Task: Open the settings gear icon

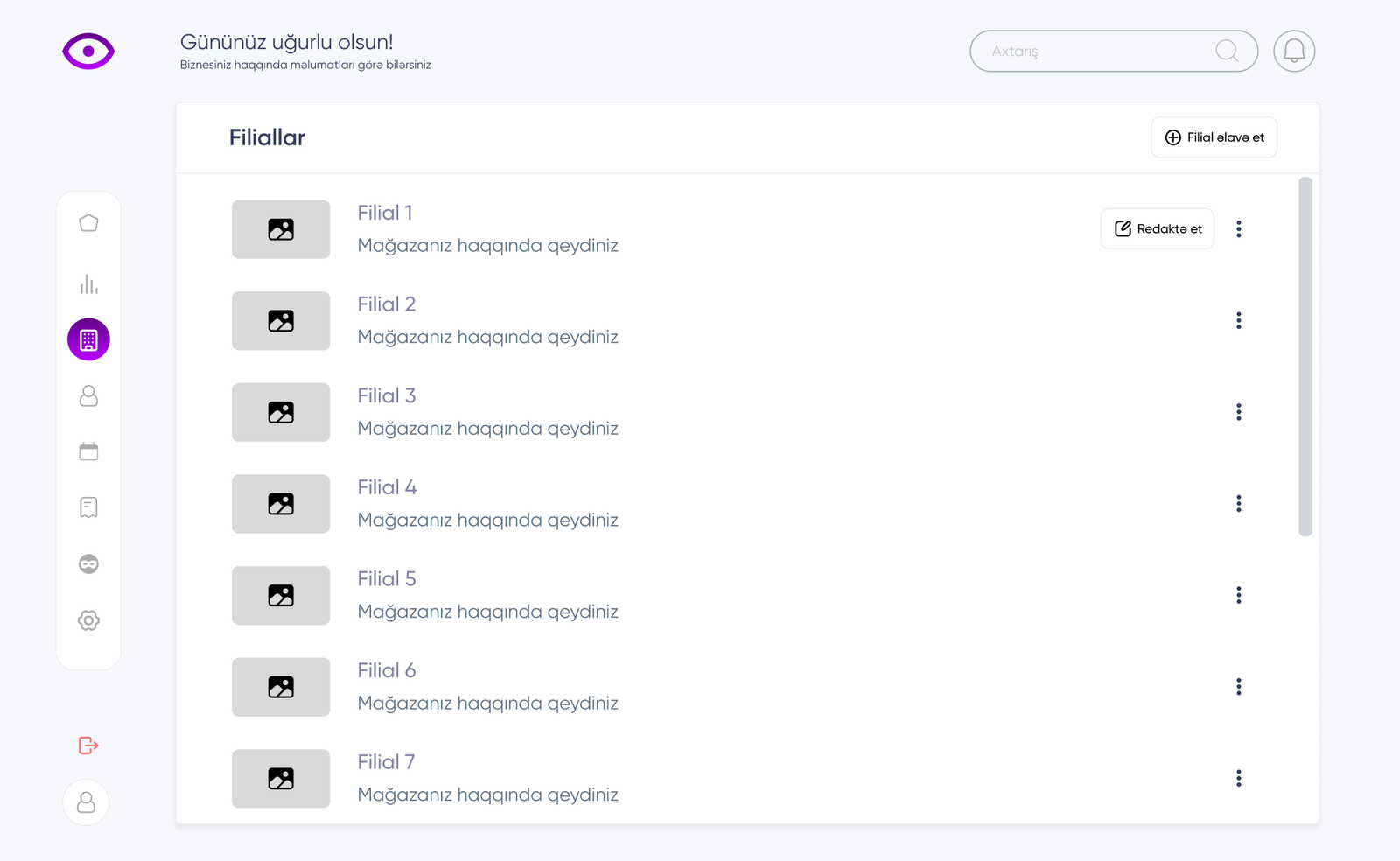Action: point(88,620)
